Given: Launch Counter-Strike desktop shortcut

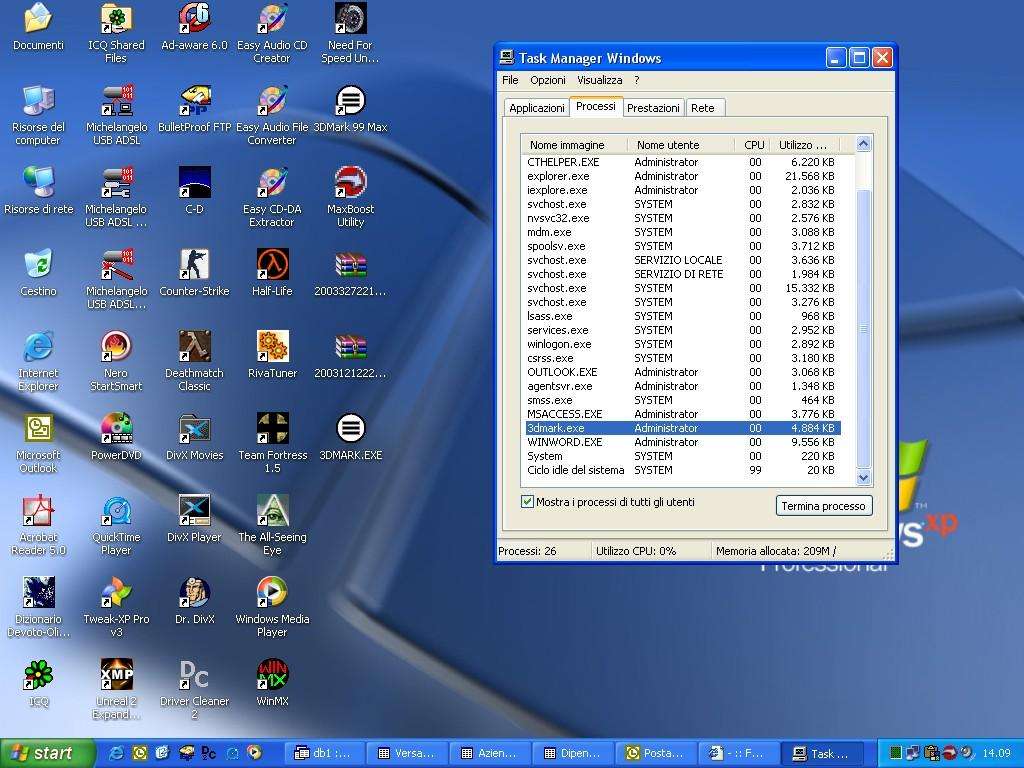Looking at the screenshot, I should (x=194, y=274).
